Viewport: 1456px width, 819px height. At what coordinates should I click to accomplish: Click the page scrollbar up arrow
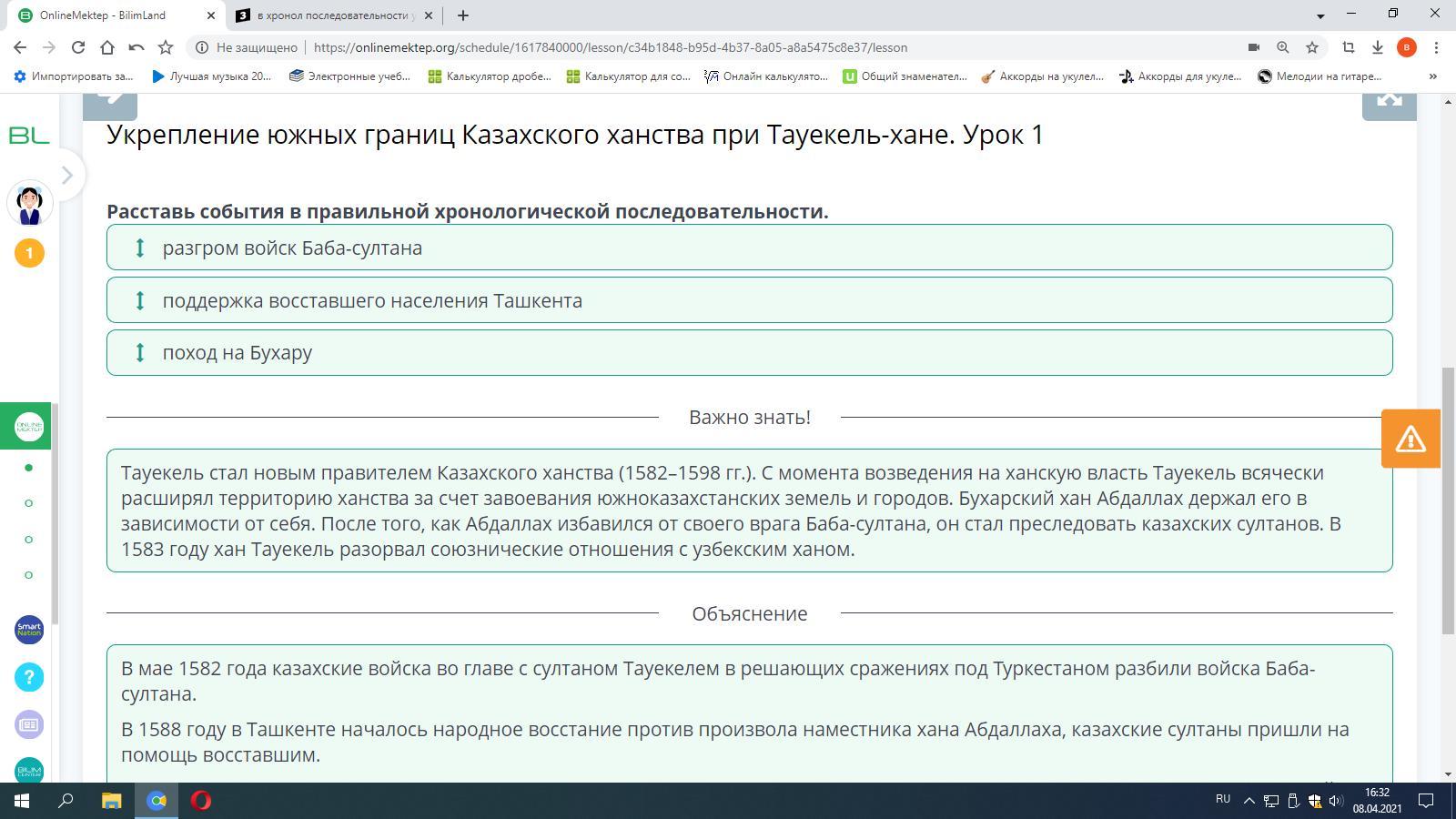[x=1448, y=102]
